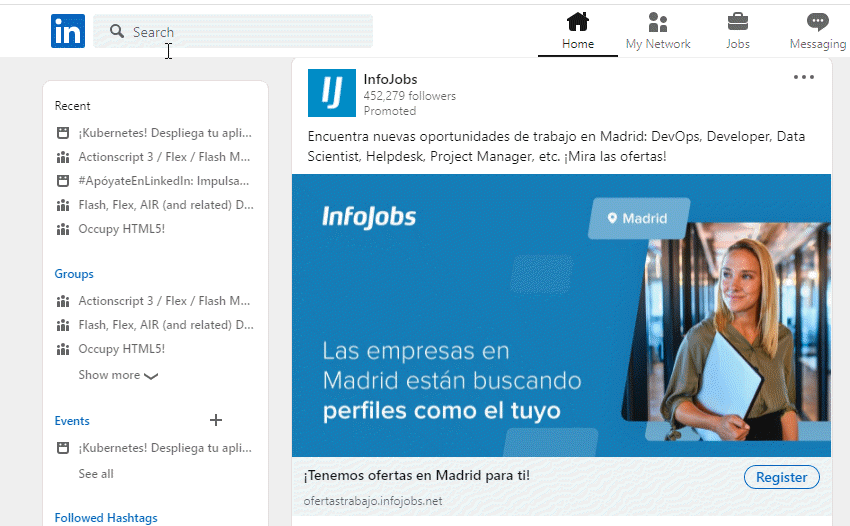Open the Messaging speech bubble icon
The height and width of the screenshot is (526, 850).
pyautogui.click(x=817, y=22)
